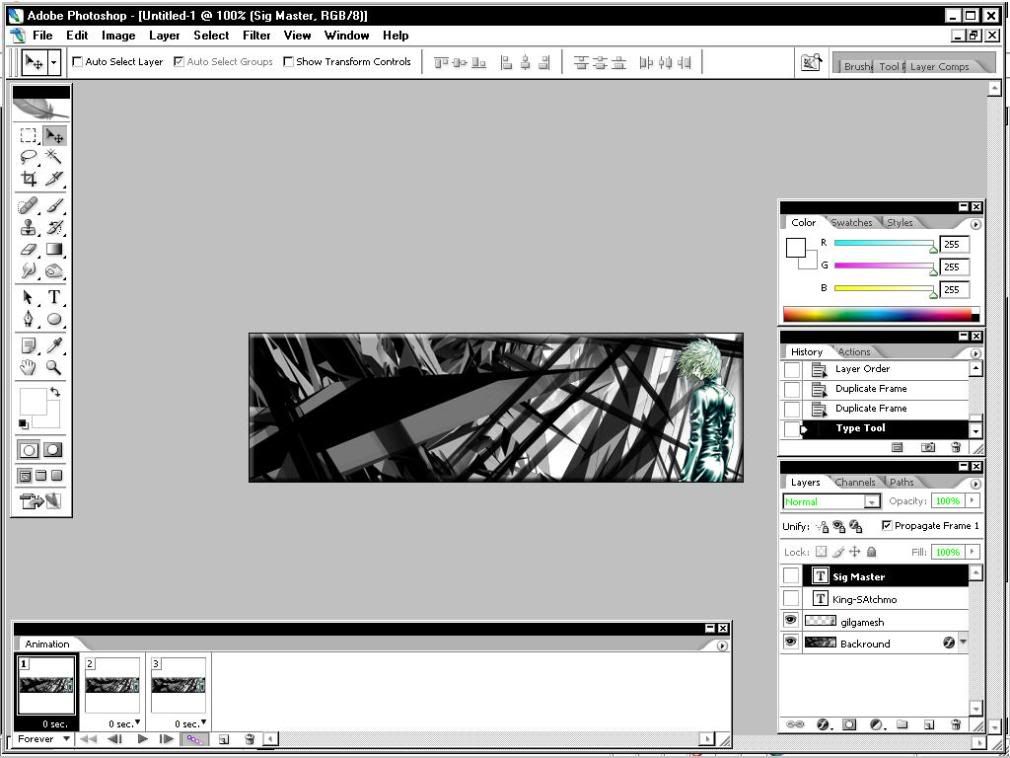
Task: Expand Backround layer effects arrow
Action: [x=963, y=642]
